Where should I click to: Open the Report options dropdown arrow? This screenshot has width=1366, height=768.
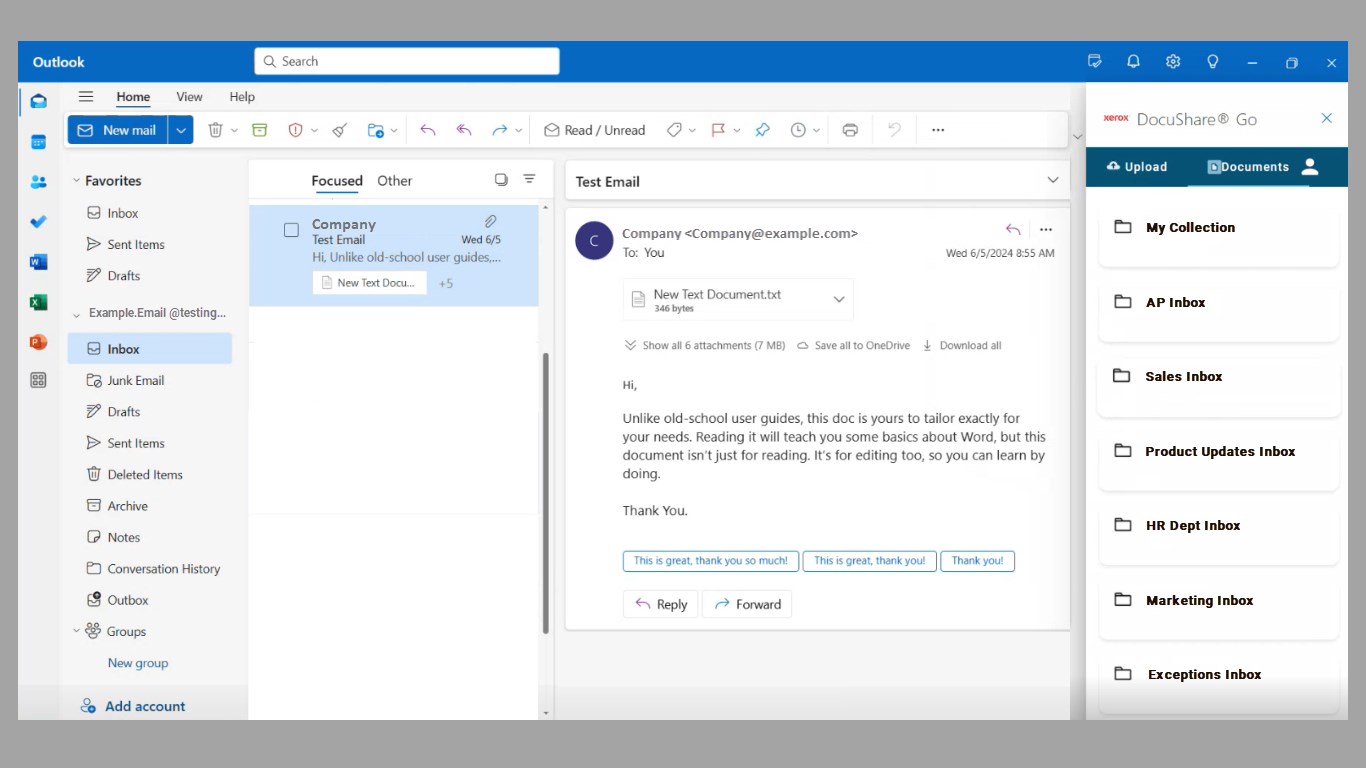(314, 130)
